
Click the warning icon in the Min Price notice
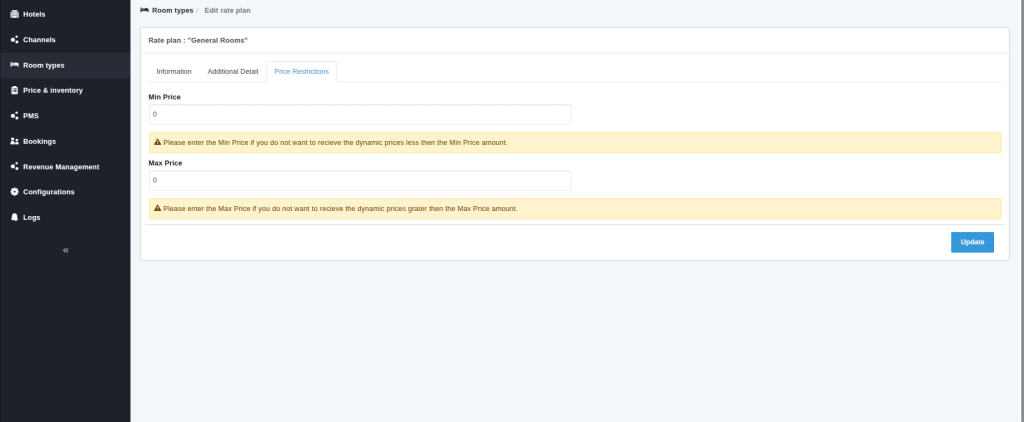click(x=157, y=142)
